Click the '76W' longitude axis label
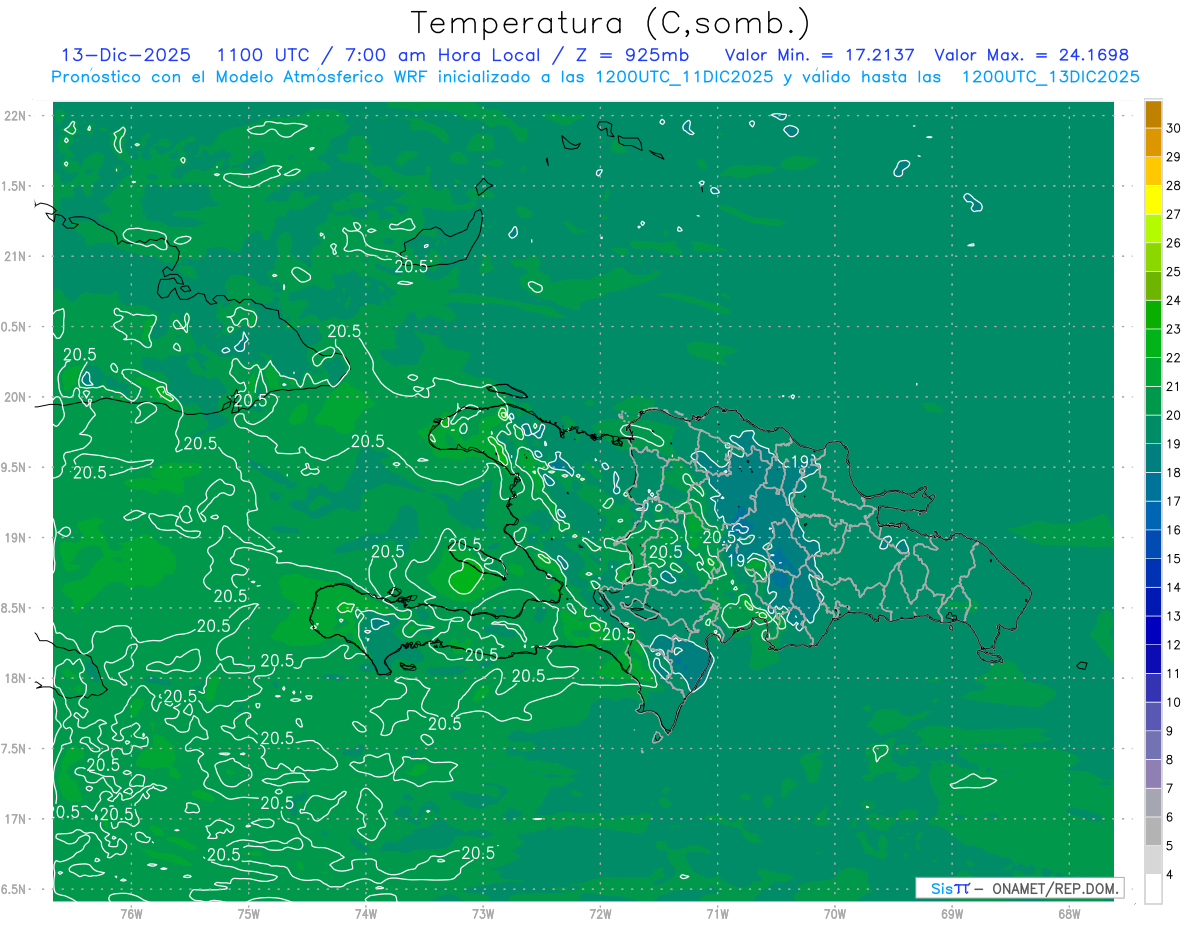1200x927 pixels. [131, 912]
